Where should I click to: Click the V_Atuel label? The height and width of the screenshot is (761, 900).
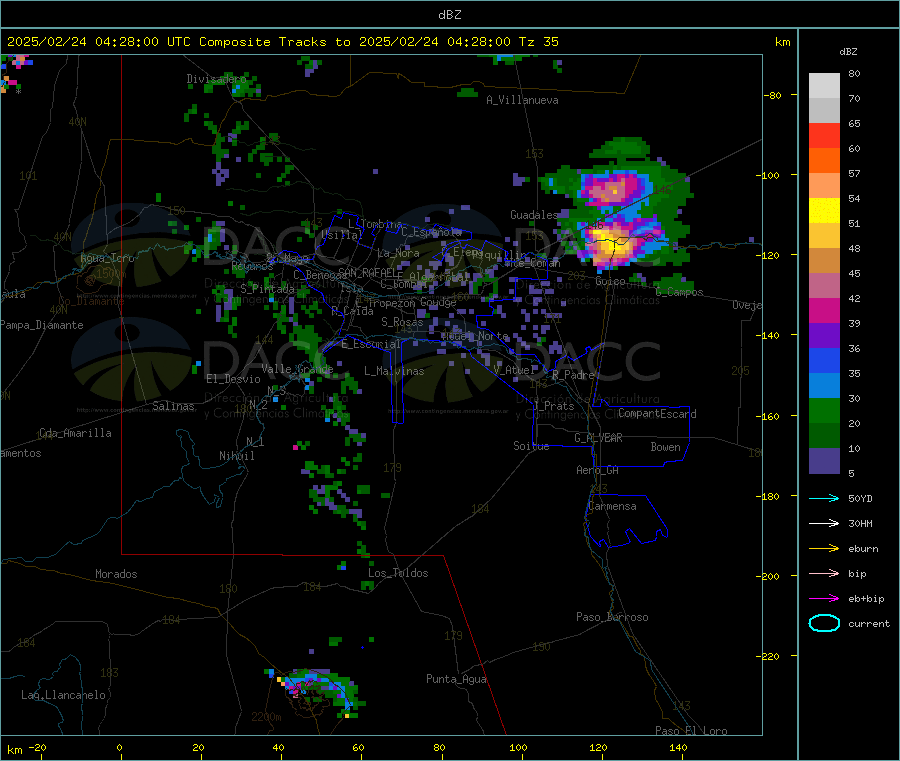pyautogui.click(x=514, y=370)
